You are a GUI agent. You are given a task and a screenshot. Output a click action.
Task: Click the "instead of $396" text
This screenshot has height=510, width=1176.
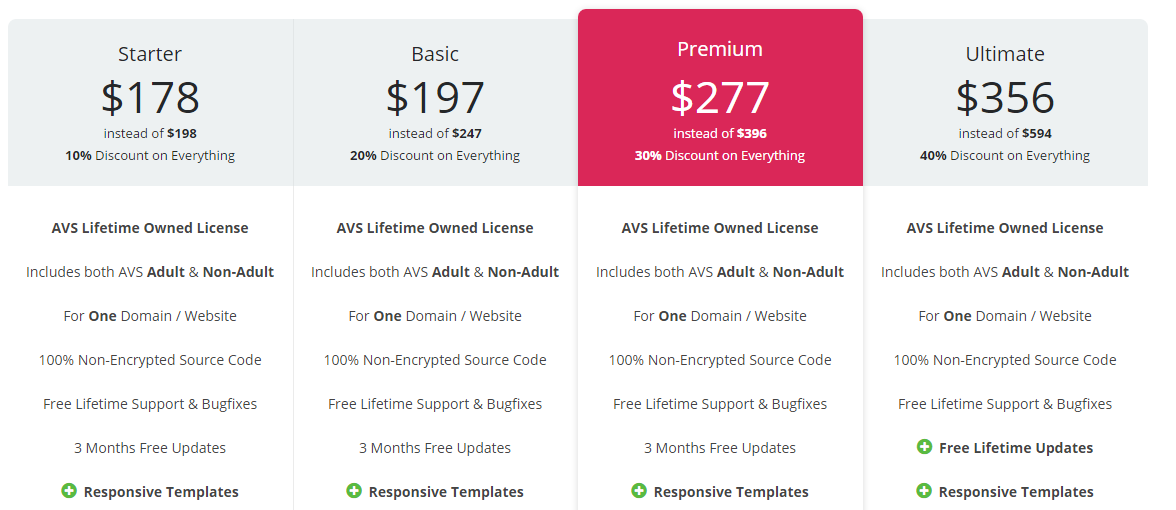point(720,133)
